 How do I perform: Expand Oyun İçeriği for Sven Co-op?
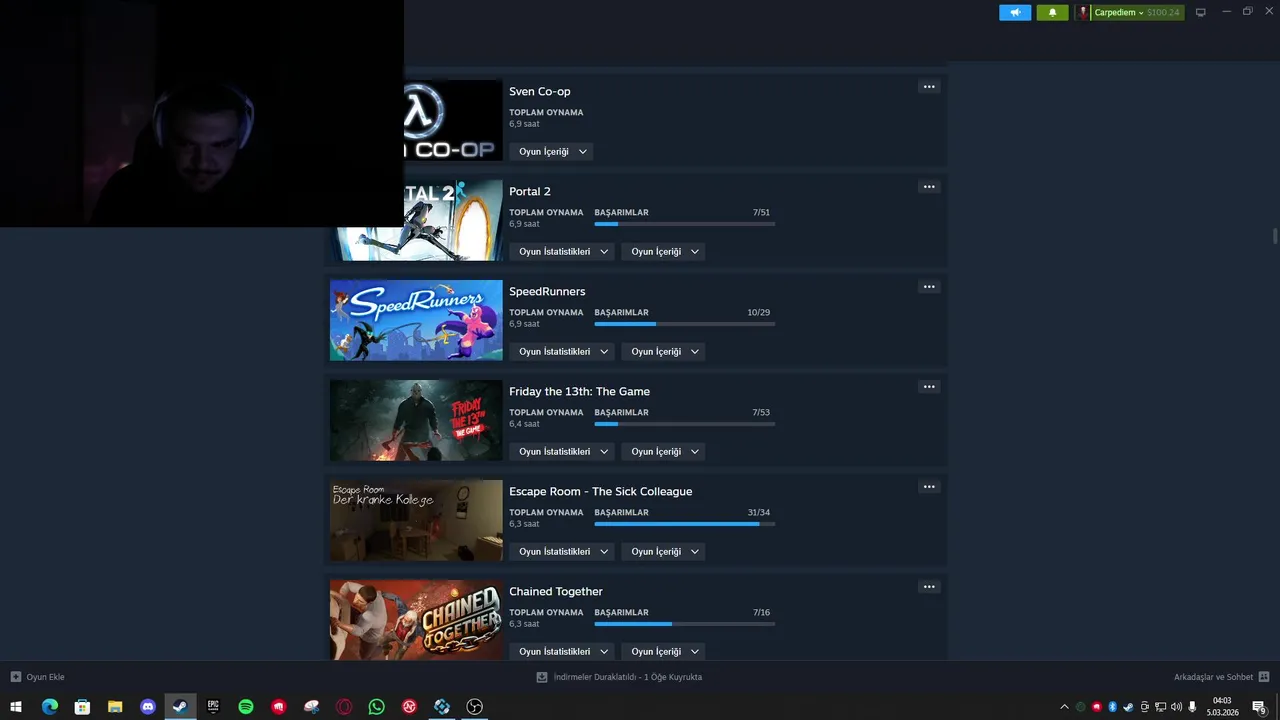(551, 152)
